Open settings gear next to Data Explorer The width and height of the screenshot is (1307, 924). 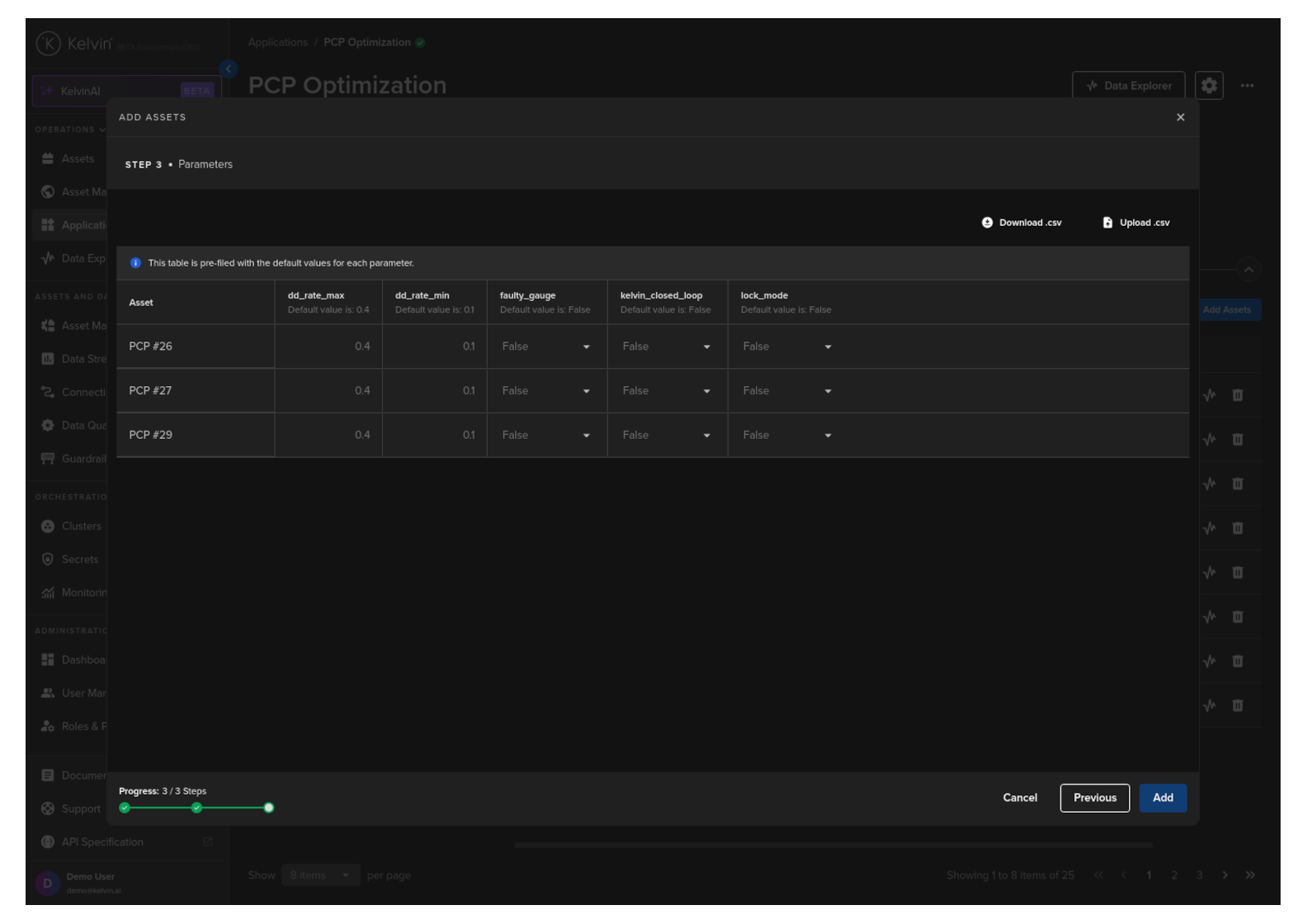pos(1209,86)
